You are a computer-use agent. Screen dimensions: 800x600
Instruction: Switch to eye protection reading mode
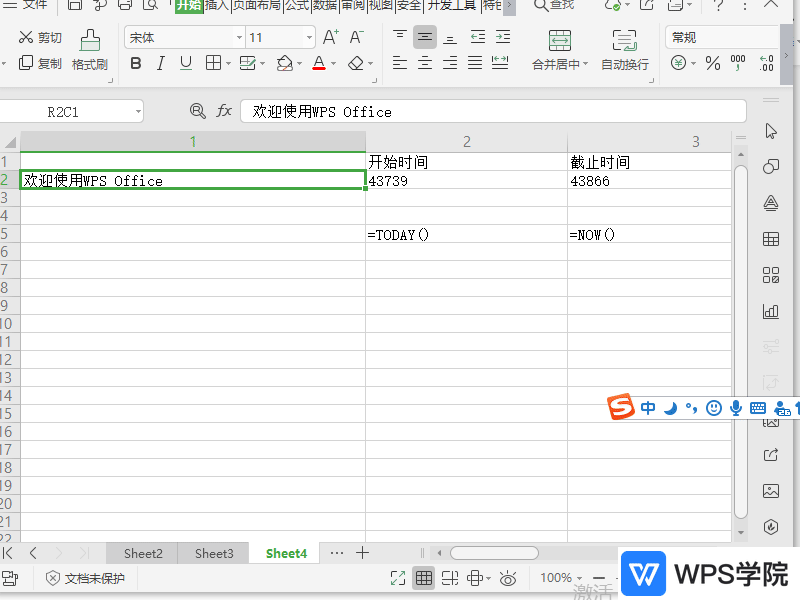coord(508,578)
